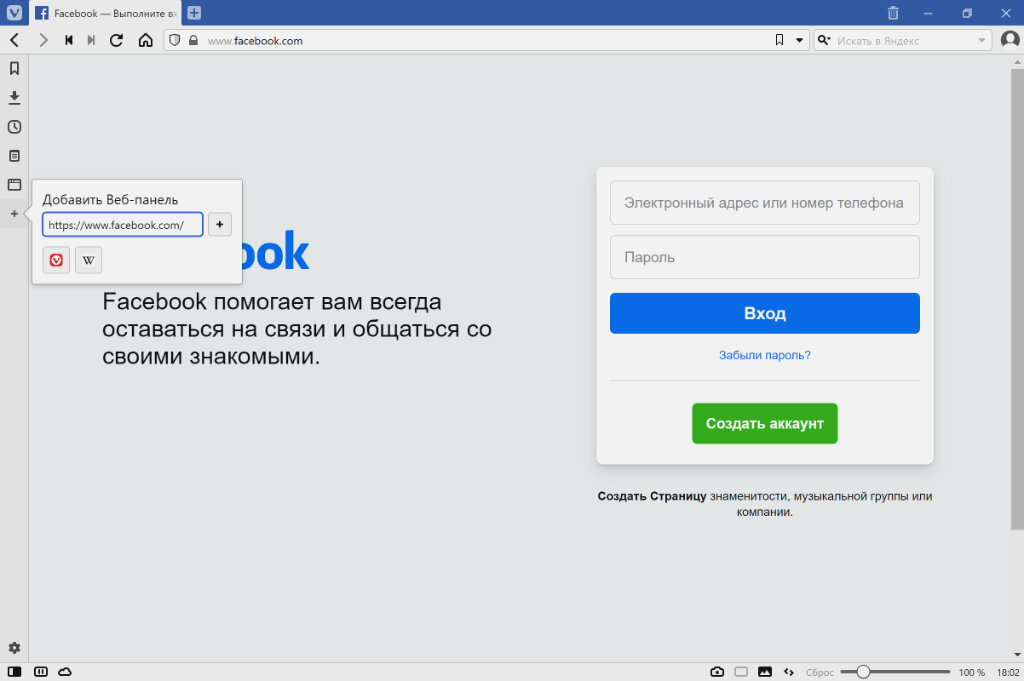Open a new tab with plus button
The width and height of the screenshot is (1024, 681).
pyautogui.click(x=194, y=12)
